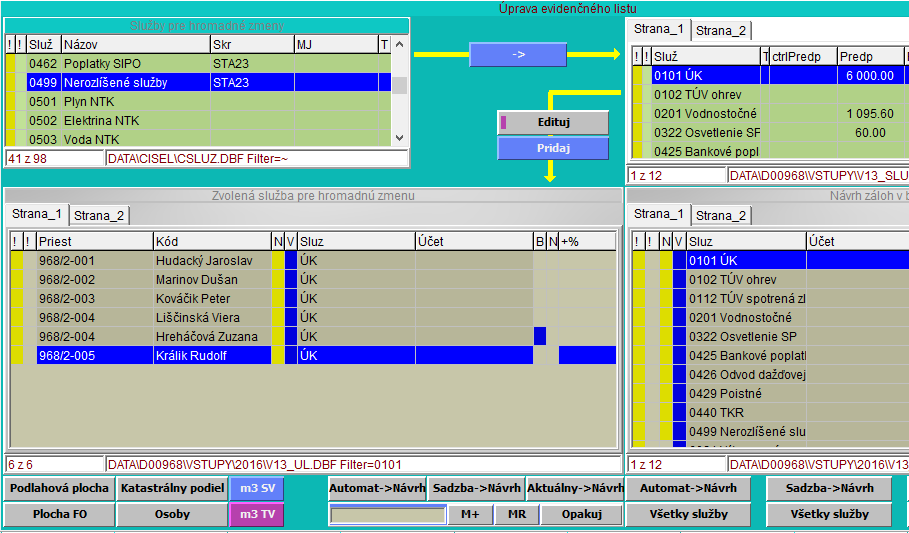Select row 0502 Elektrina NTK
The width and height of the screenshot is (909, 533).
point(198,121)
